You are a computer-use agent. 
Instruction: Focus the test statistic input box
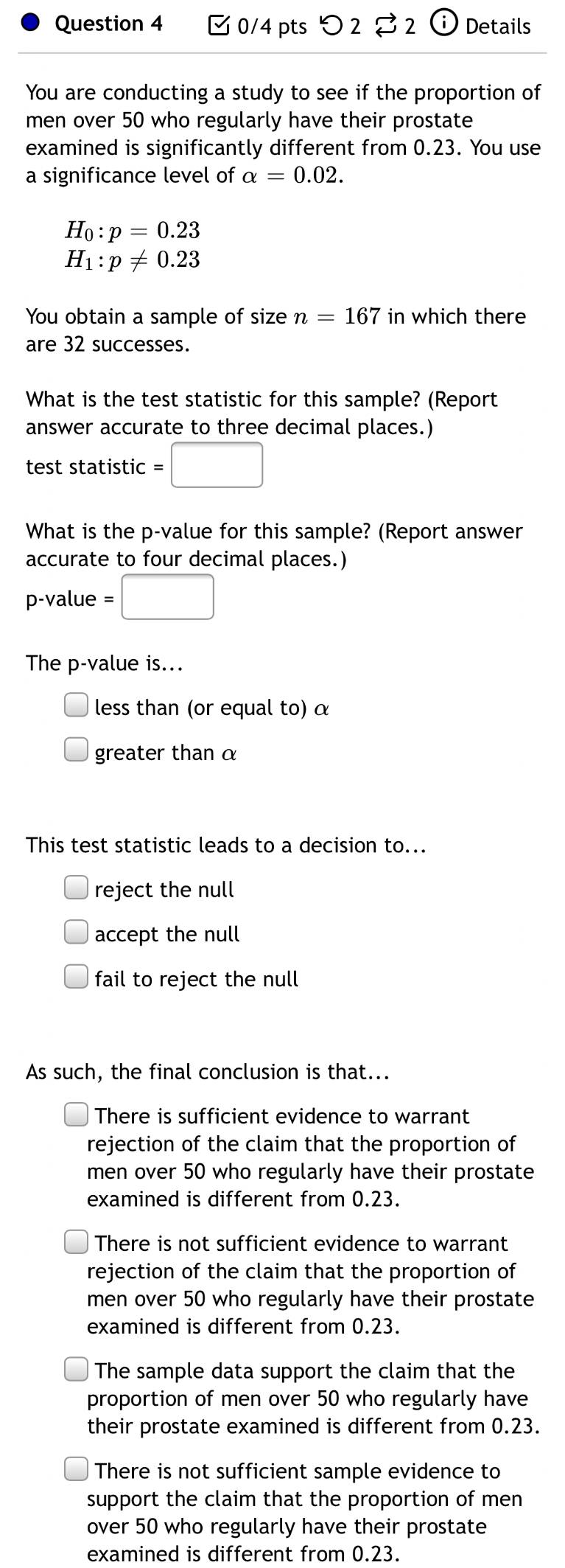[217, 465]
